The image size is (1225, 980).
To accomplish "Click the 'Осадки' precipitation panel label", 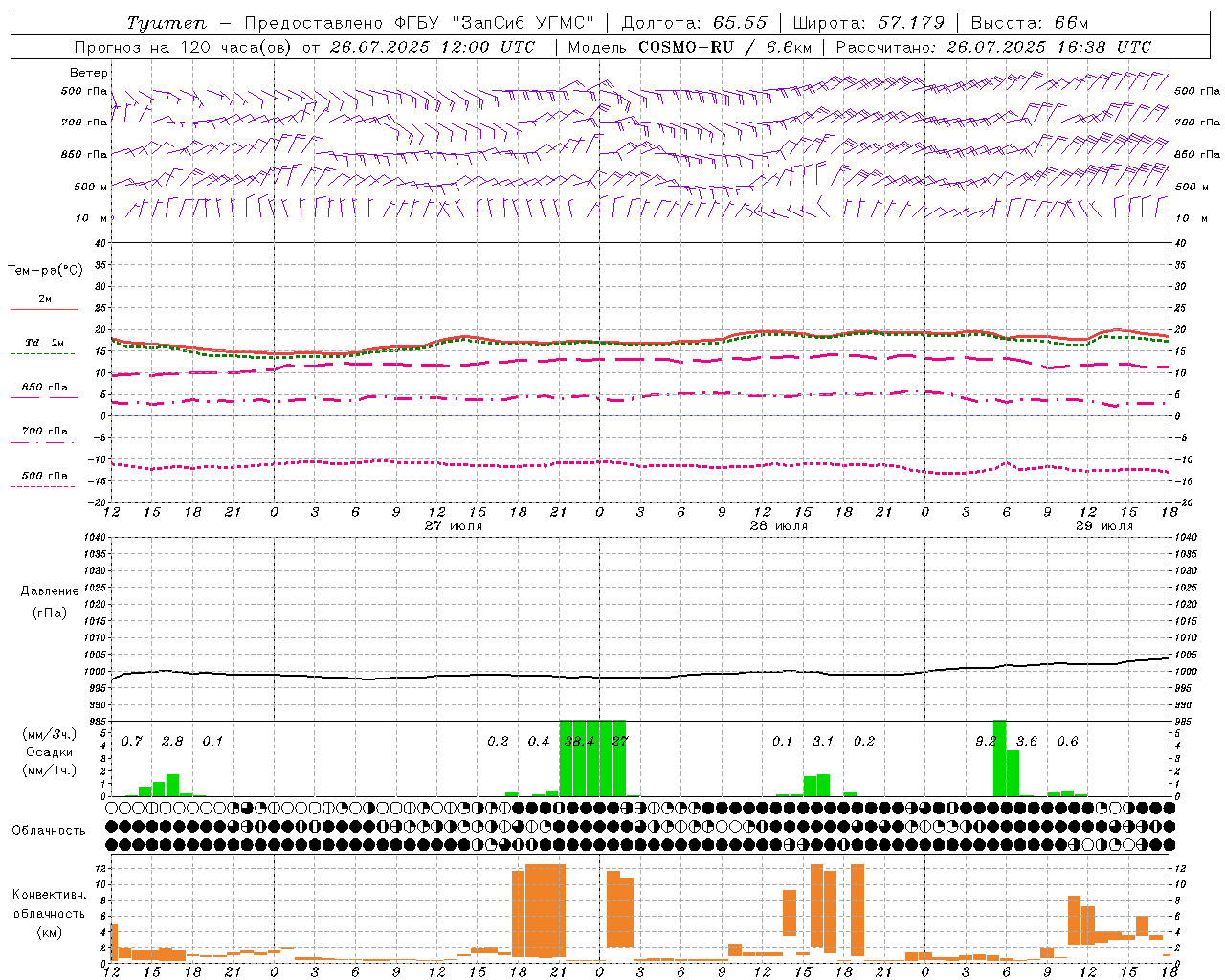I will [x=50, y=752].
